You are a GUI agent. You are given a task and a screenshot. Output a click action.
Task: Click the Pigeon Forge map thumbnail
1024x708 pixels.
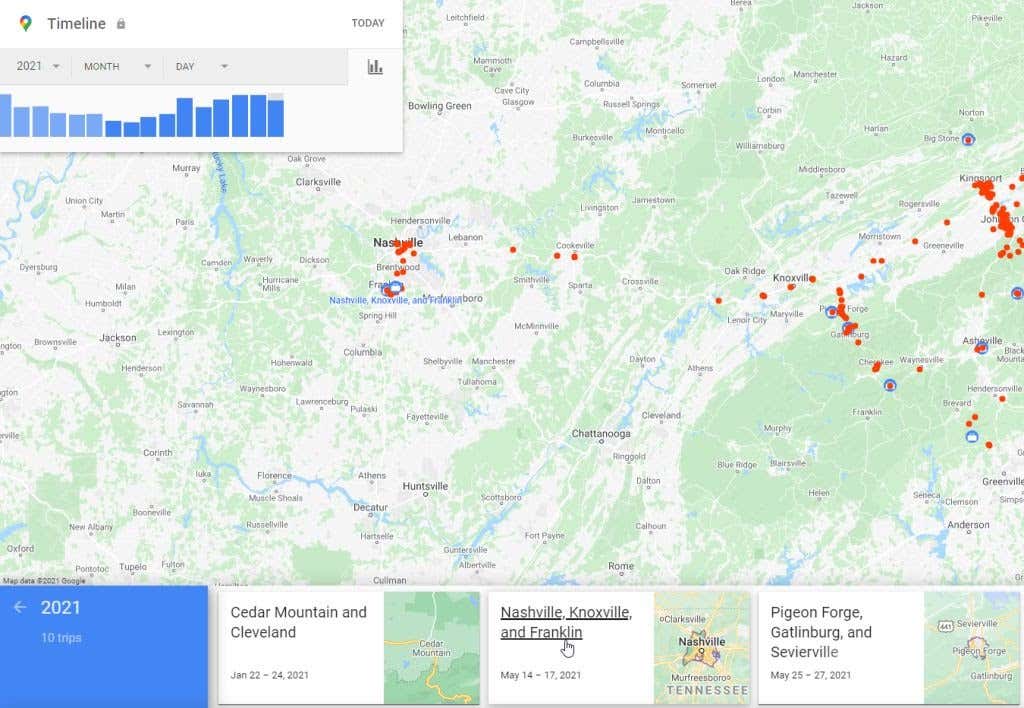point(971,648)
